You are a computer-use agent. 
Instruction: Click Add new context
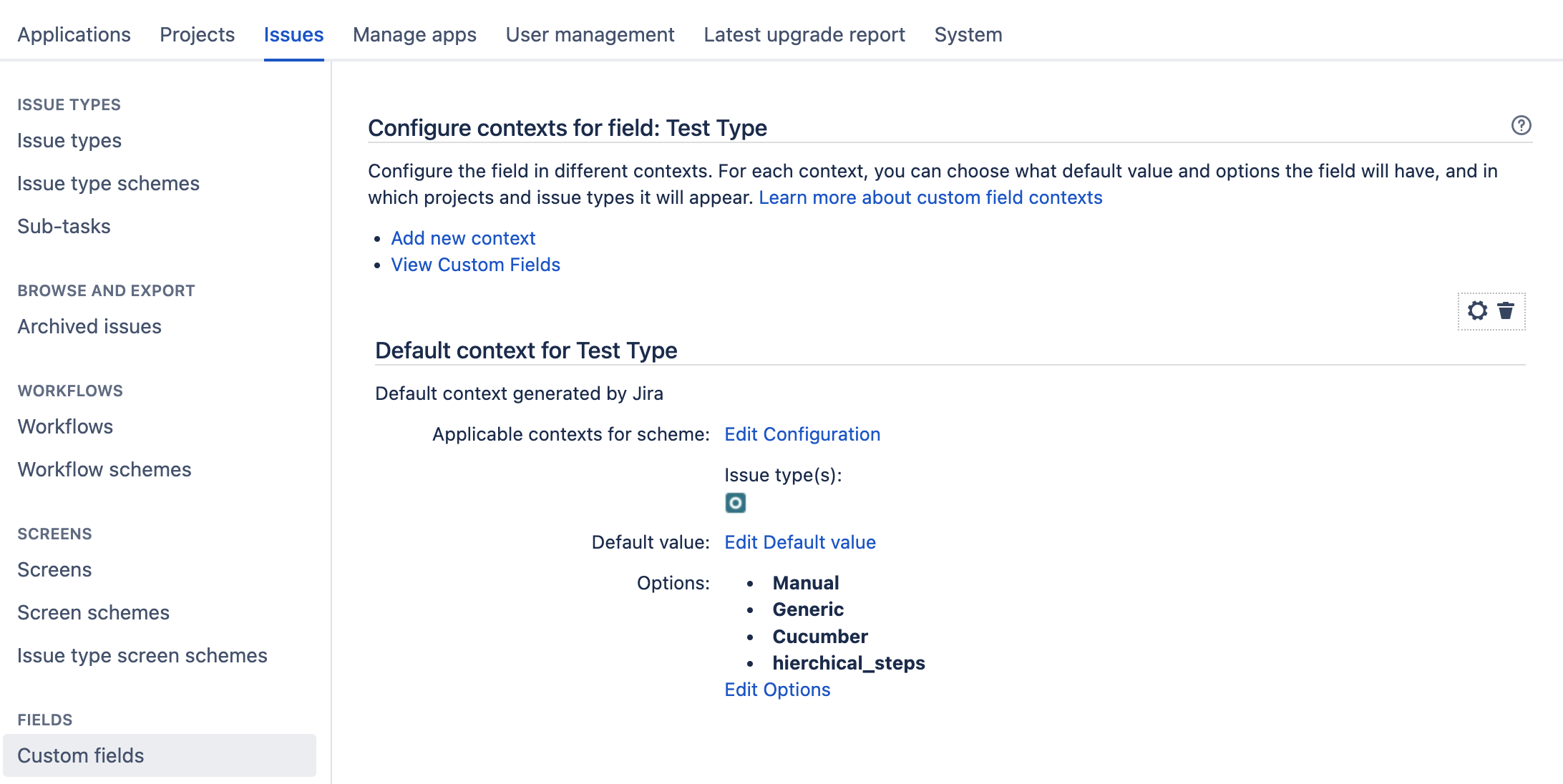pyautogui.click(x=463, y=238)
